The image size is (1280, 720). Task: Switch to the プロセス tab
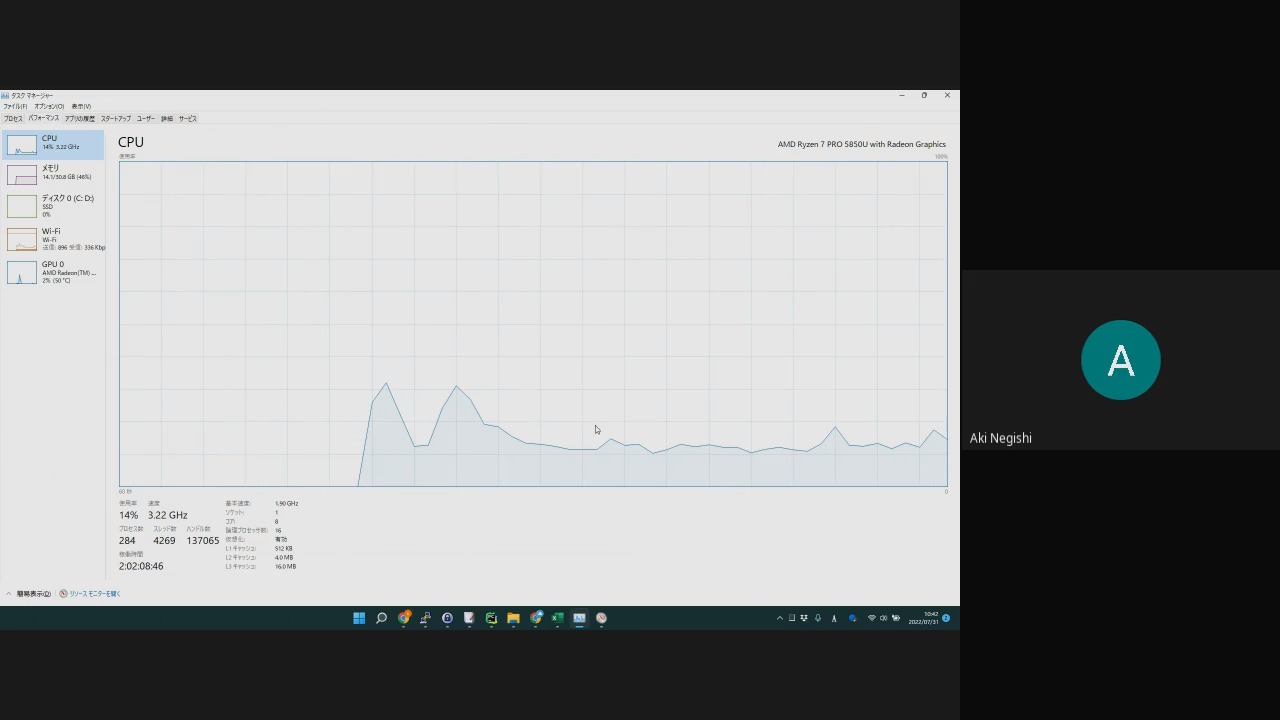point(13,118)
